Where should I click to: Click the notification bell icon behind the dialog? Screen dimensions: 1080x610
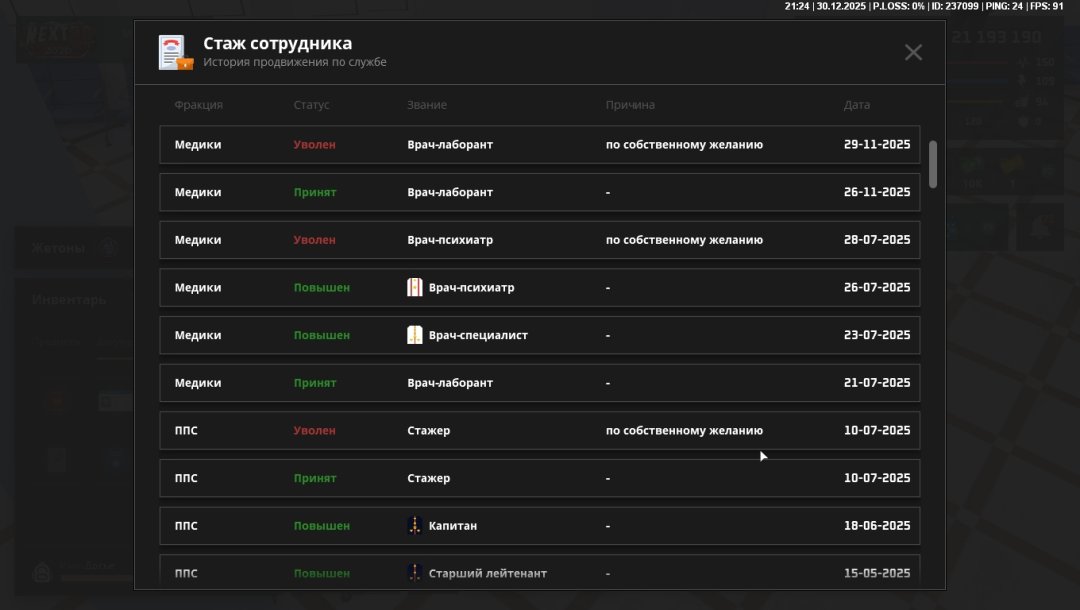point(1040,227)
